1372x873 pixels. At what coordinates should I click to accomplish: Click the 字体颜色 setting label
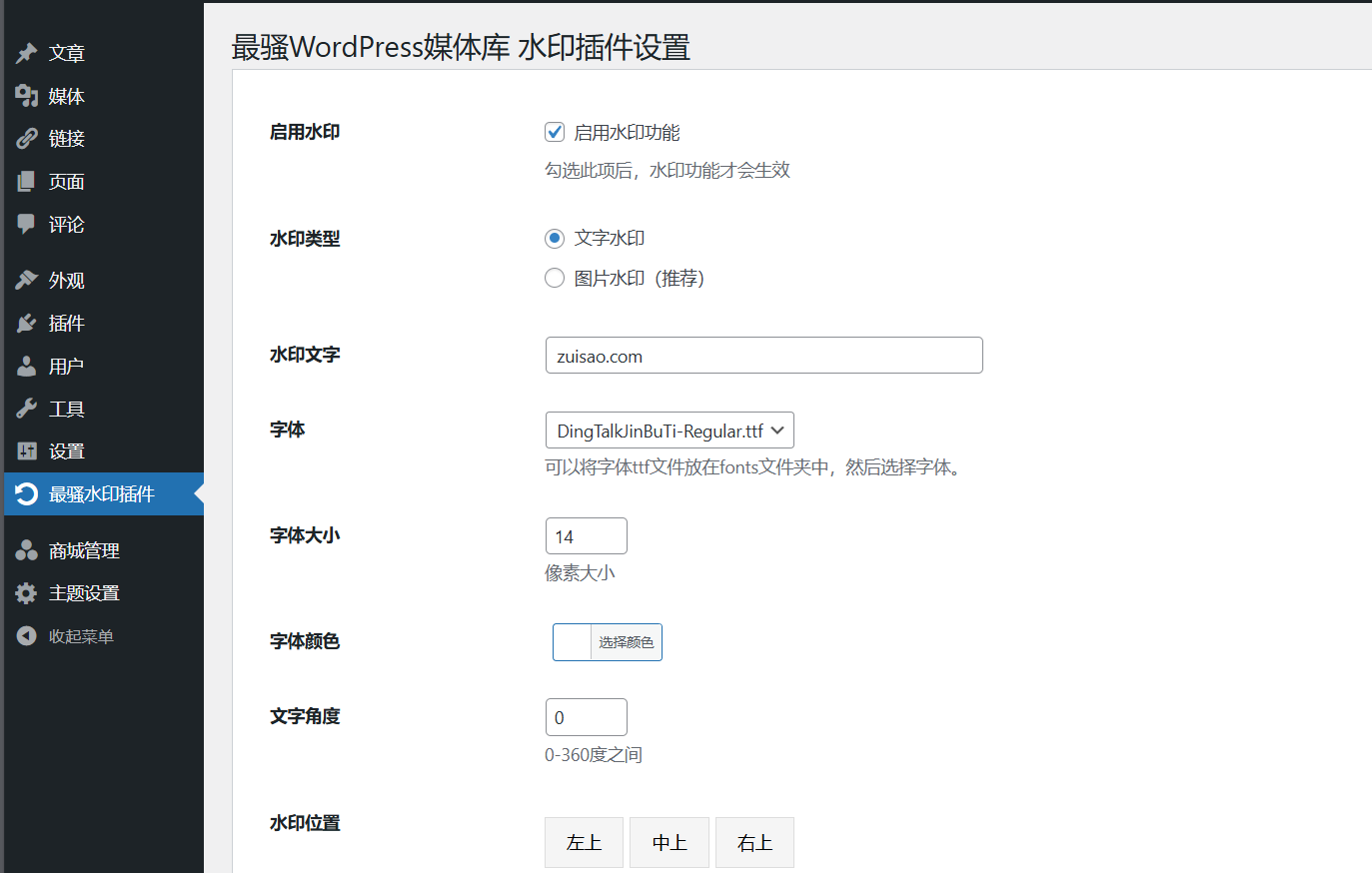click(x=305, y=641)
